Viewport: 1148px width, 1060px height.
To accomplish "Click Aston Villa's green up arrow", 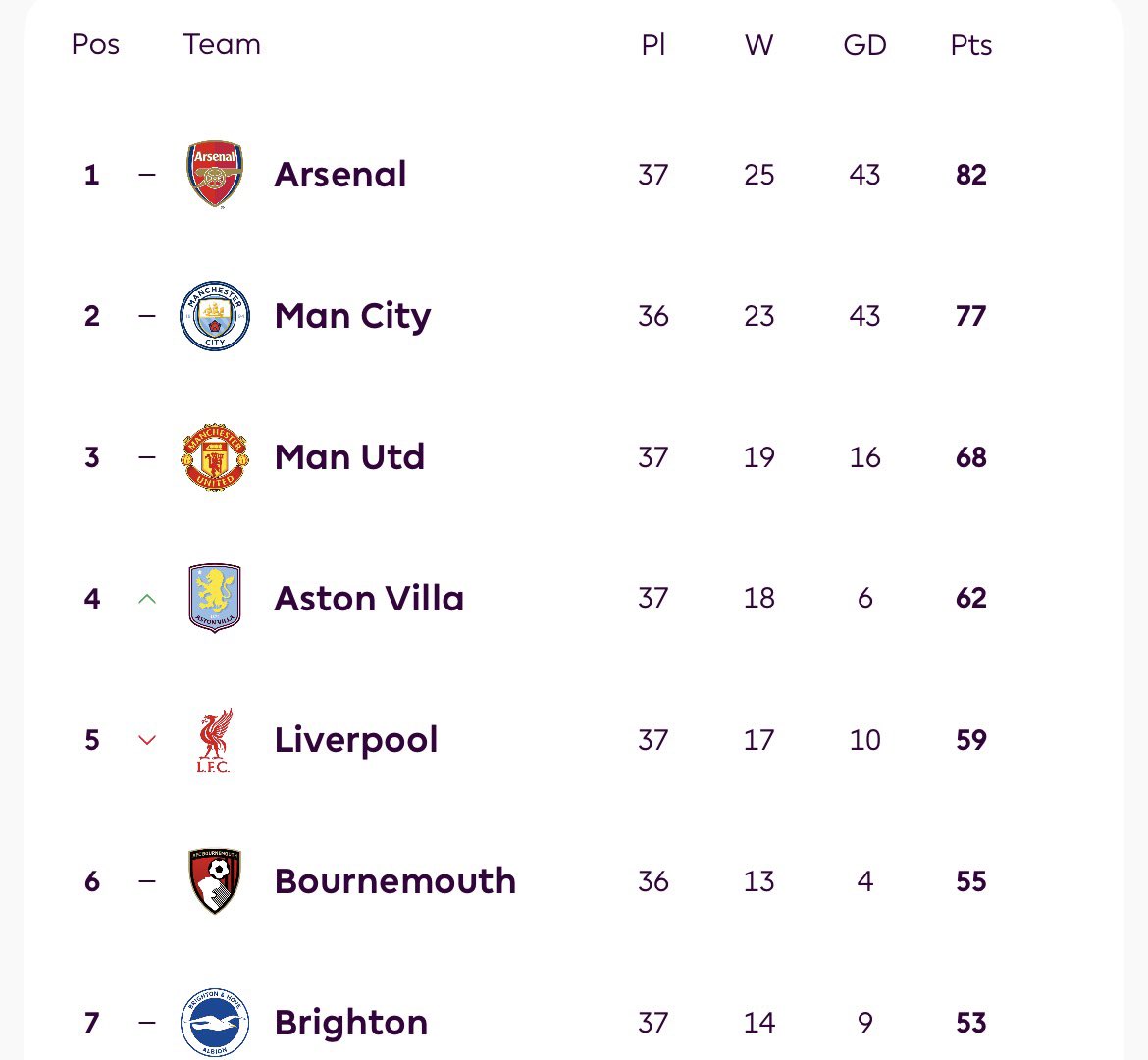I will [x=147, y=599].
